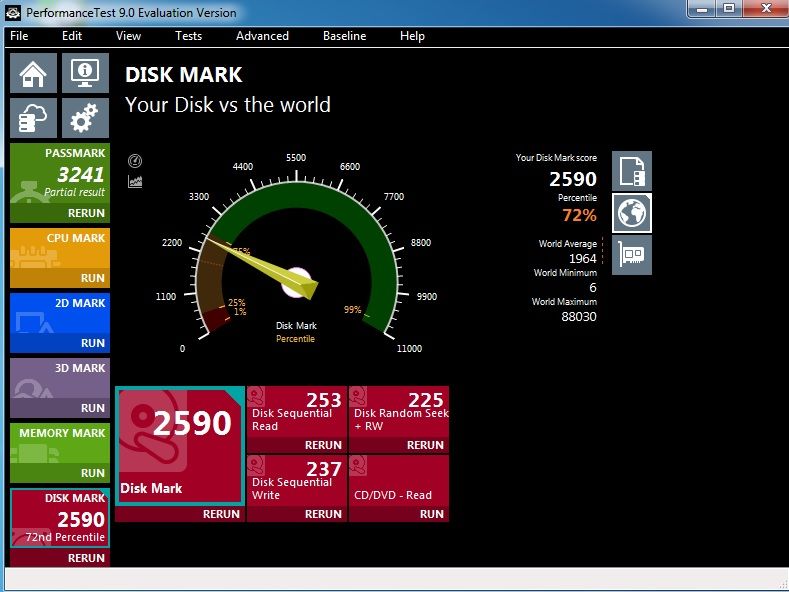Rerun the Disk Sequential Read test
789x592 pixels.
pos(323,445)
